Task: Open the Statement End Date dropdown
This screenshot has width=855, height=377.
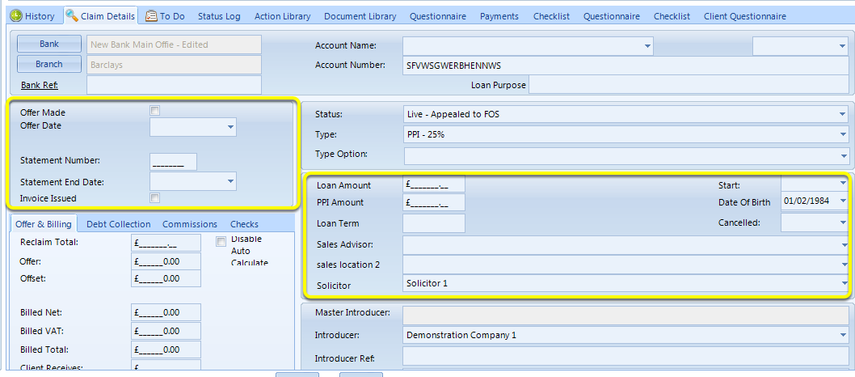Action: coord(230,181)
